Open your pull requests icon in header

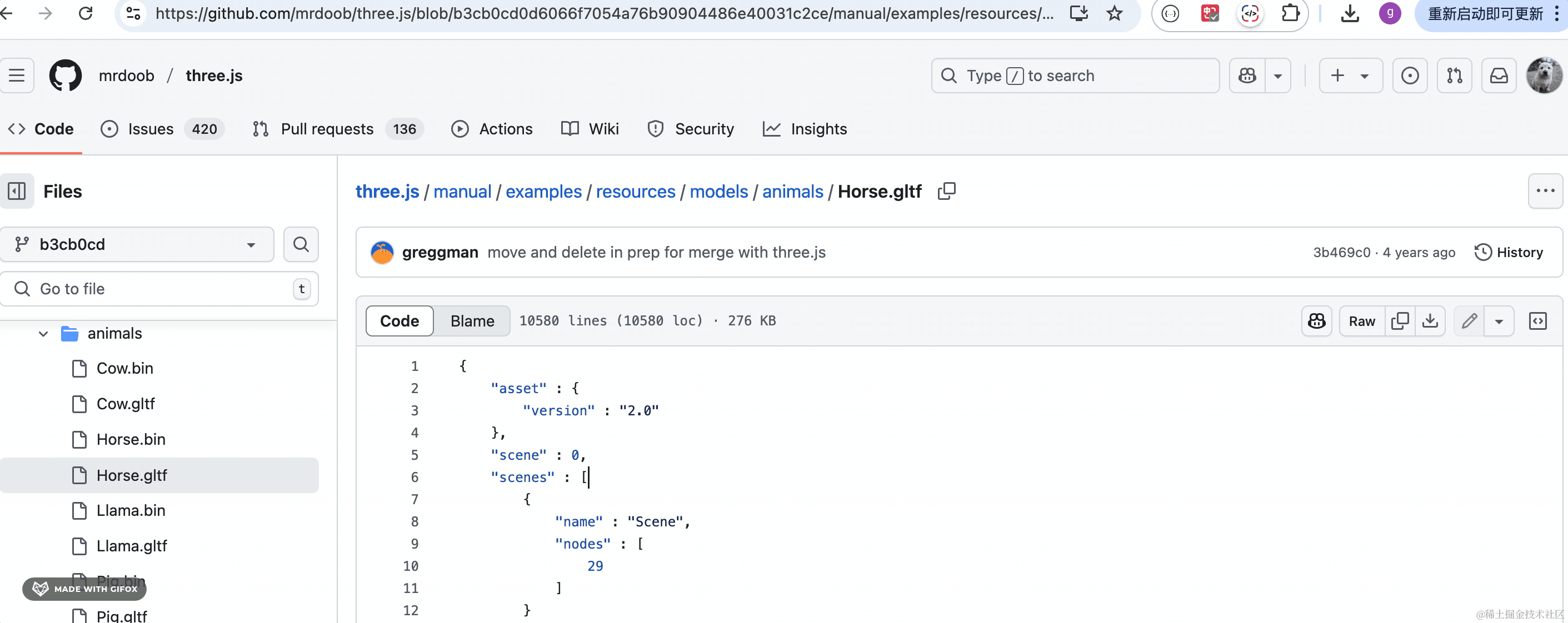pos(1454,76)
